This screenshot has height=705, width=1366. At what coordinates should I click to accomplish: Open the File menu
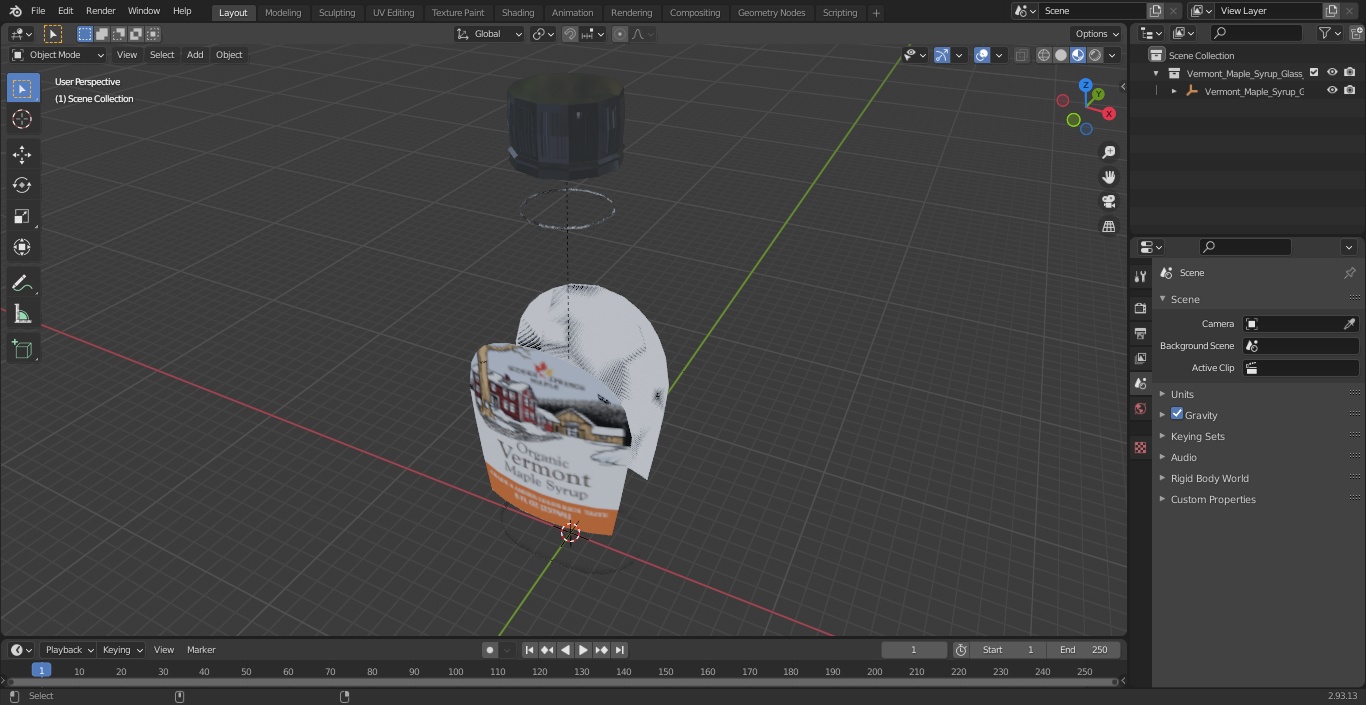click(x=38, y=11)
